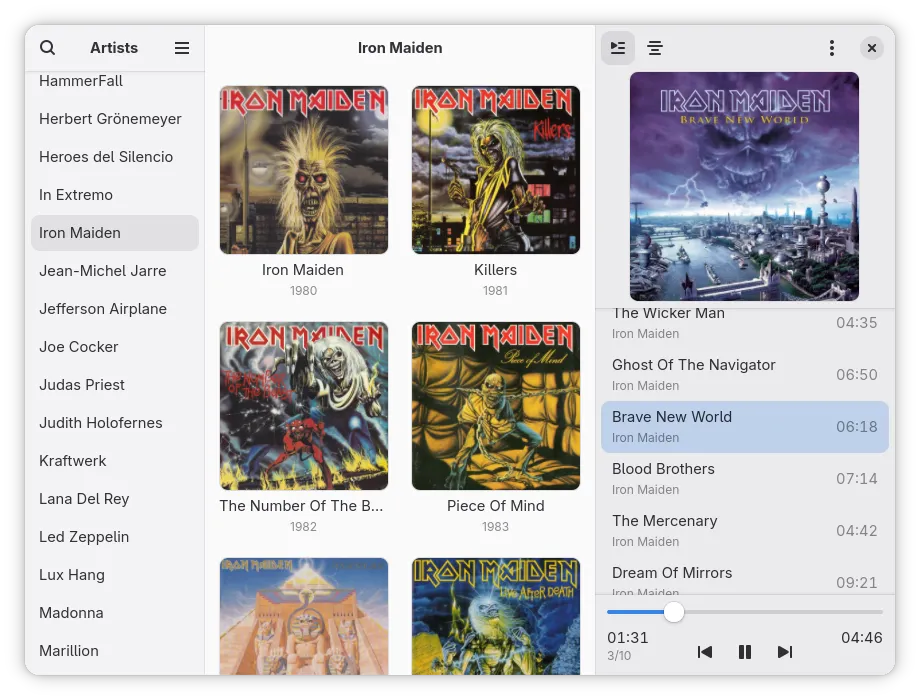
Task: Open the Powerslave pyramid album cover
Action: point(304,617)
